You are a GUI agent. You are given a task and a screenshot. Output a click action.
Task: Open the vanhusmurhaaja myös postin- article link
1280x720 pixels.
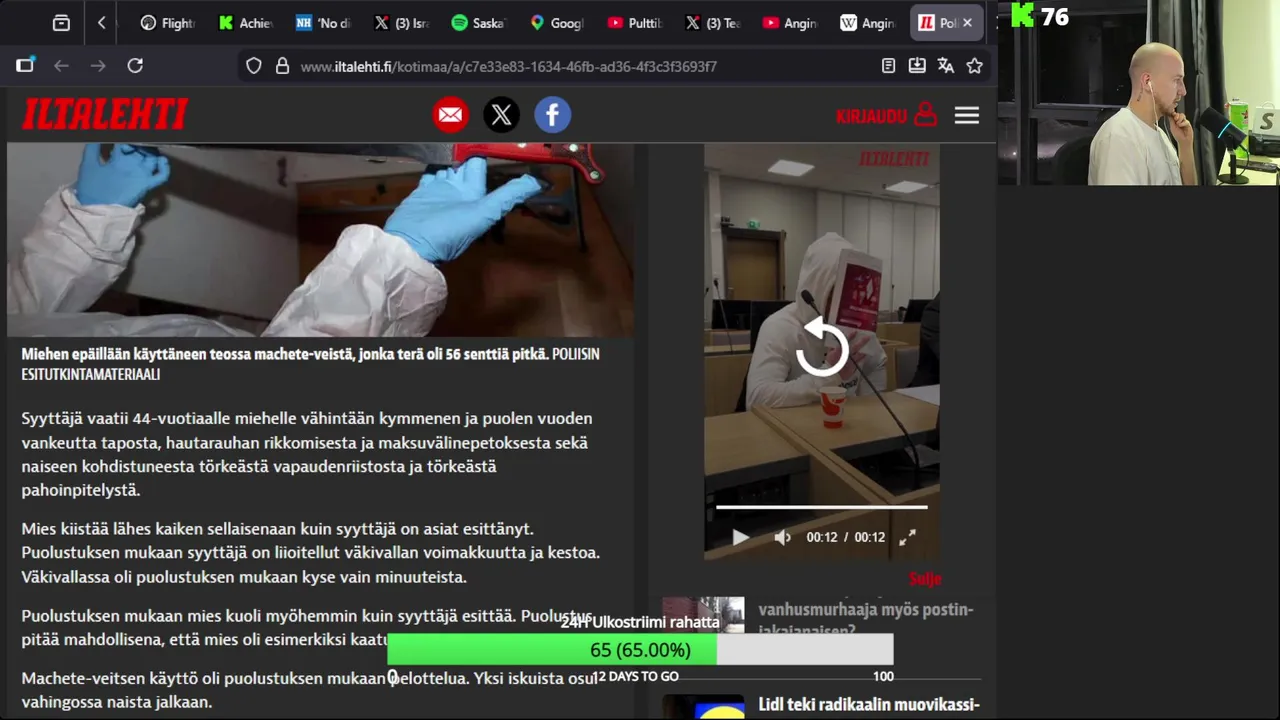point(866,619)
